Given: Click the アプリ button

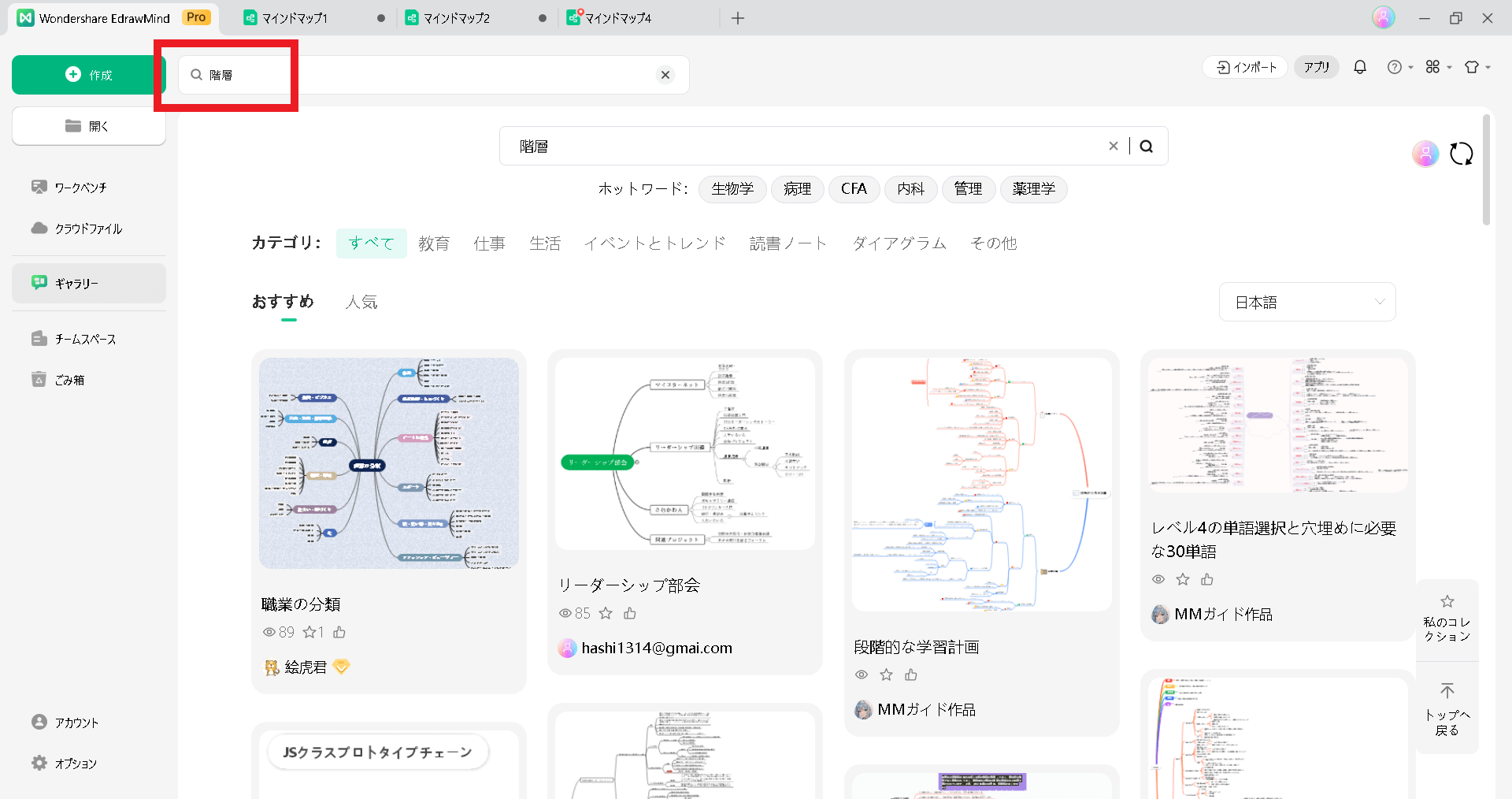Looking at the screenshot, I should click(x=1316, y=68).
